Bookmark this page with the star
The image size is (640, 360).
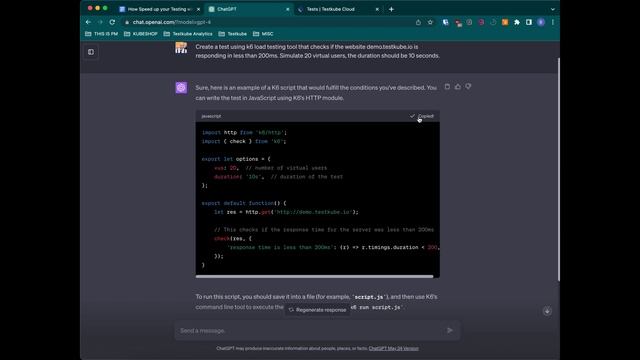pyautogui.click(x=430, y=22)
